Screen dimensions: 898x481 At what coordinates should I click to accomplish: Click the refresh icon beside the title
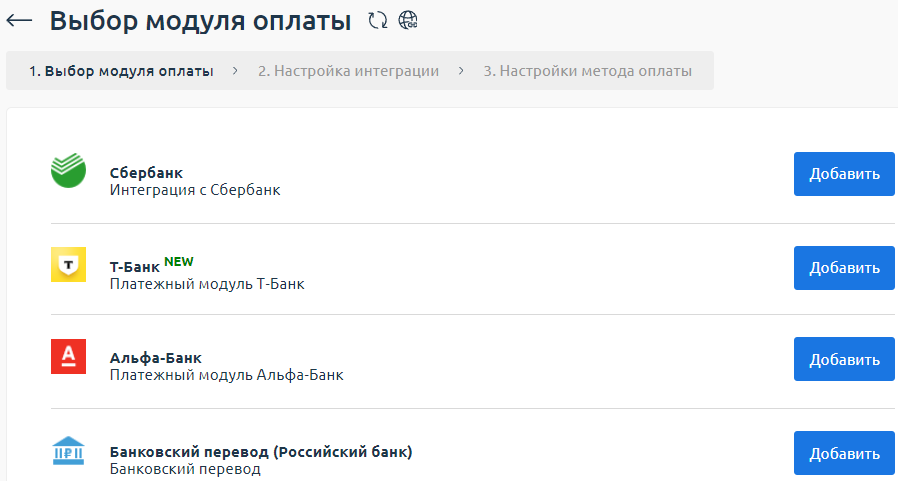[x=377, y=20]
